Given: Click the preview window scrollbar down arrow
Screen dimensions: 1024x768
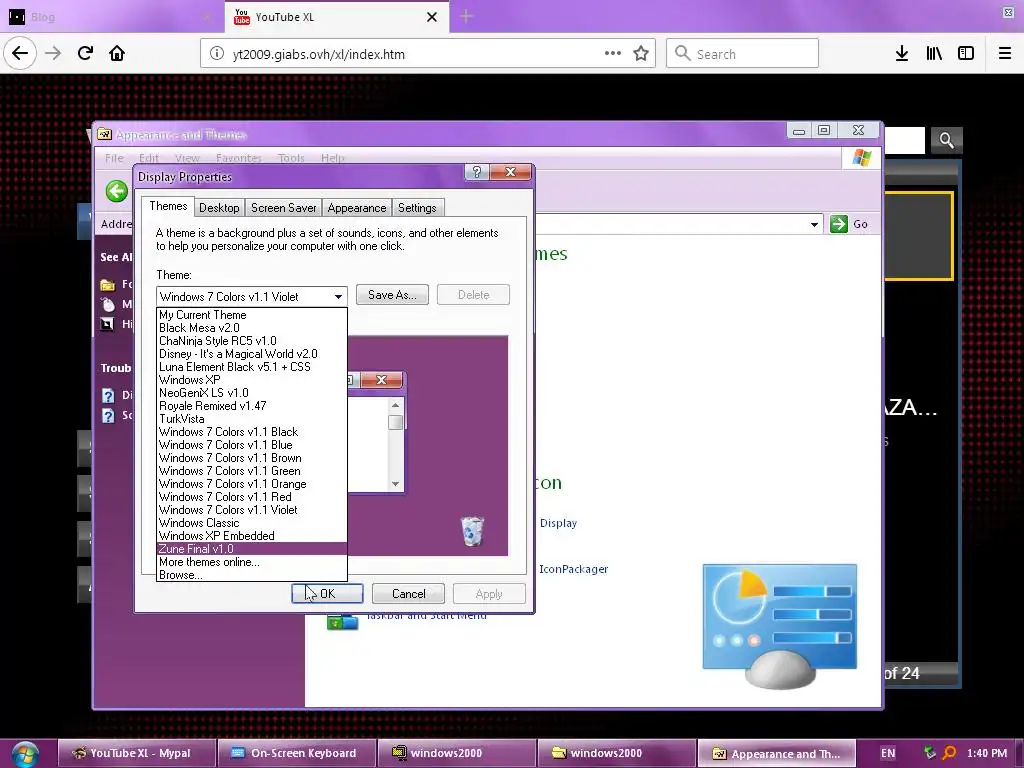Looking at the screenshot, I should (395, 484).
